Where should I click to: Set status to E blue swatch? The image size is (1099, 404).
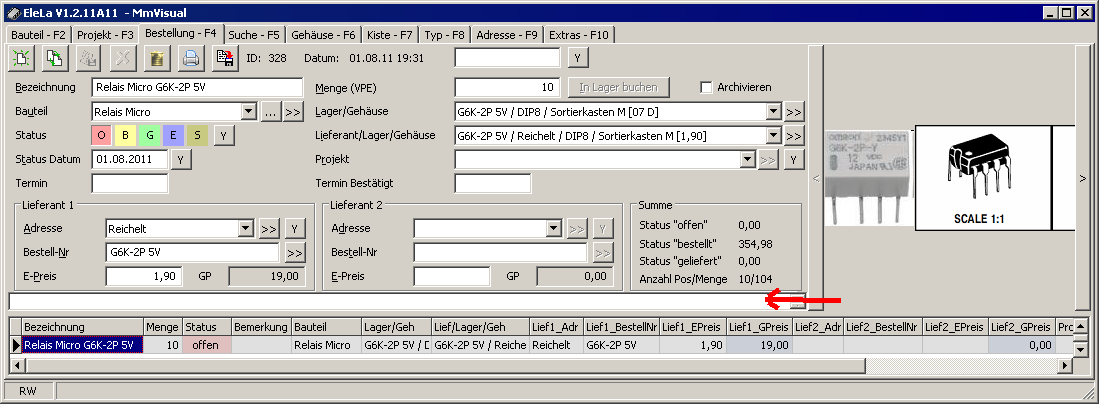point(173,135)
